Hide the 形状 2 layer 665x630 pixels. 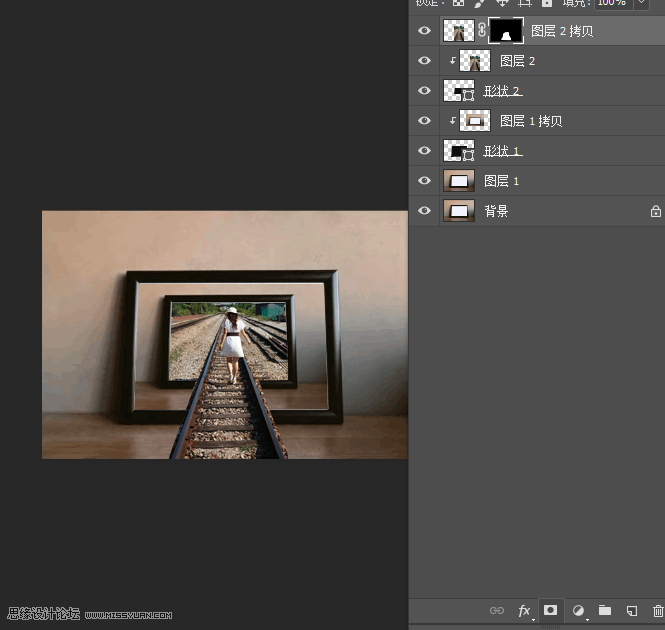point(424,91)
